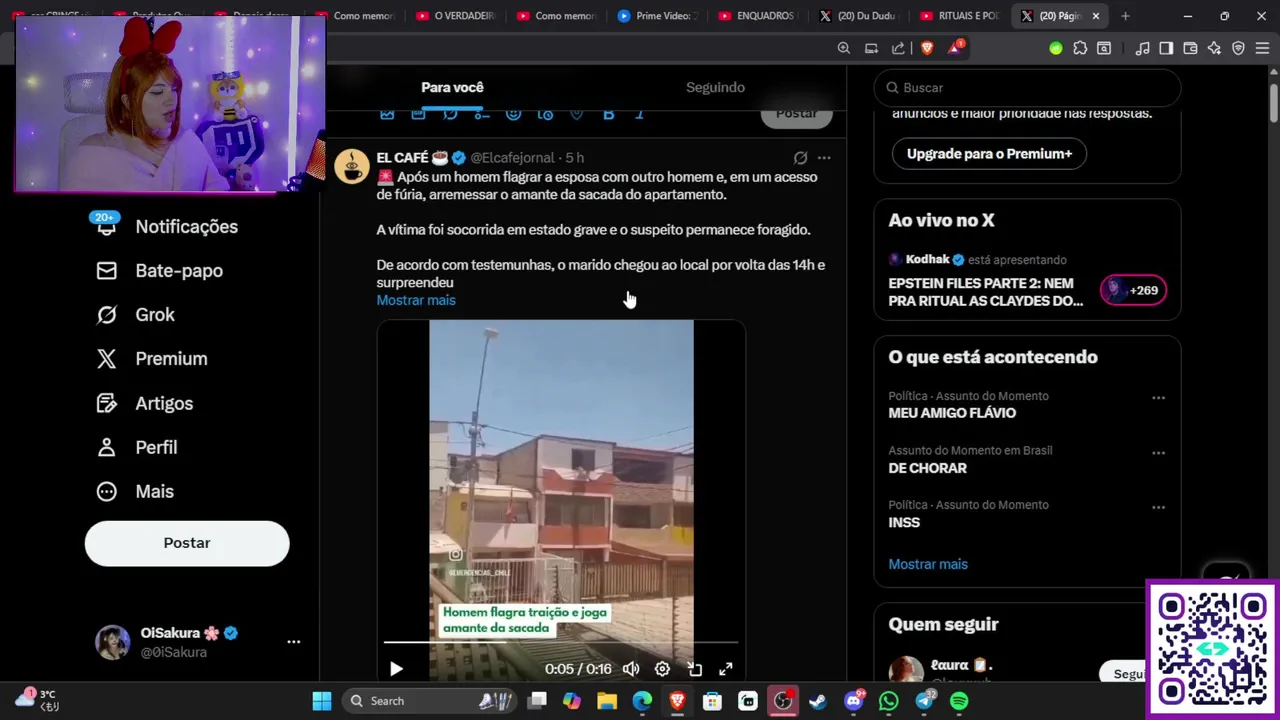Click the share page icon in address bar

click(898, 48)
